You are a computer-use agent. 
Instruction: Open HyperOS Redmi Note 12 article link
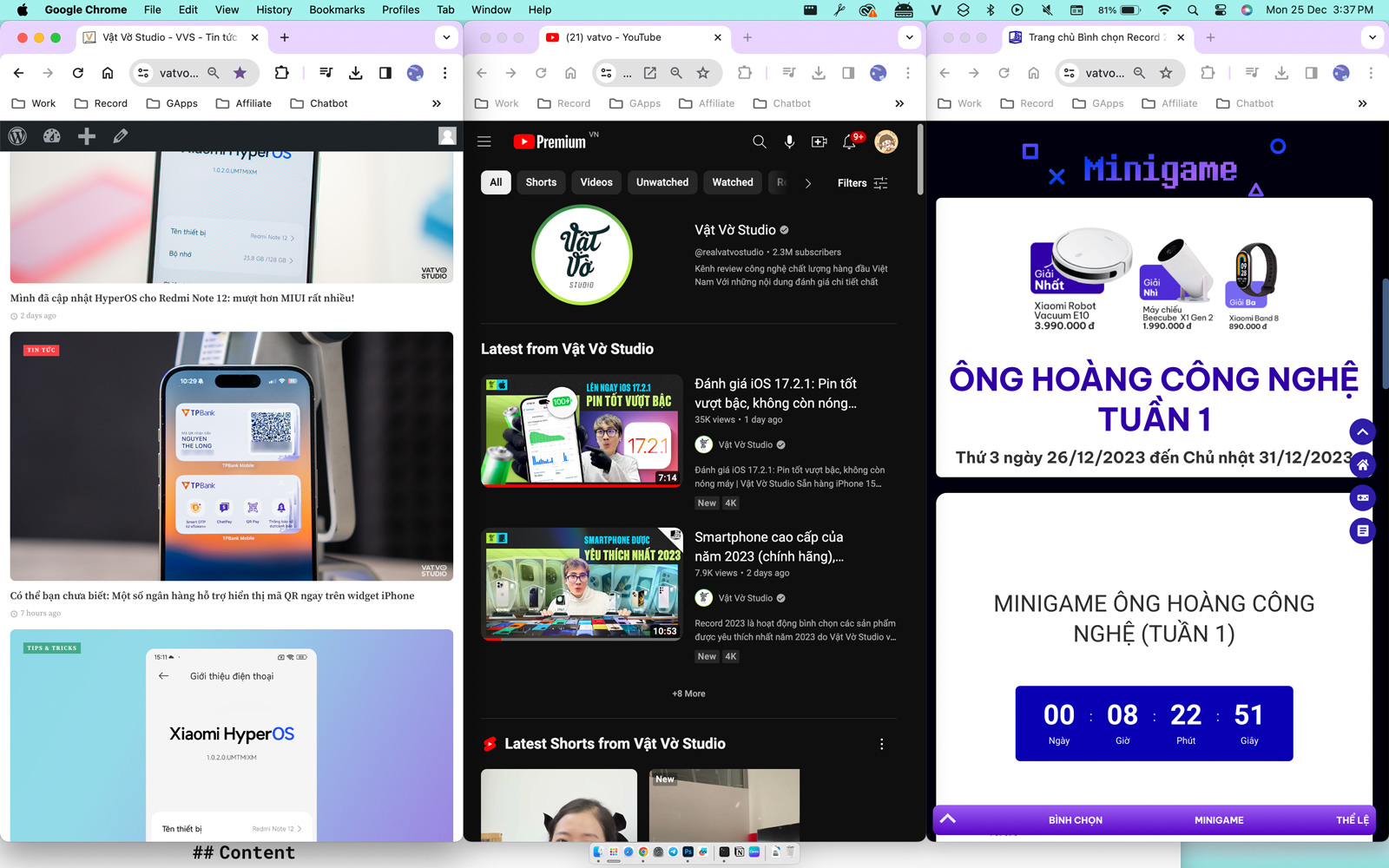[x=182, y=298]
